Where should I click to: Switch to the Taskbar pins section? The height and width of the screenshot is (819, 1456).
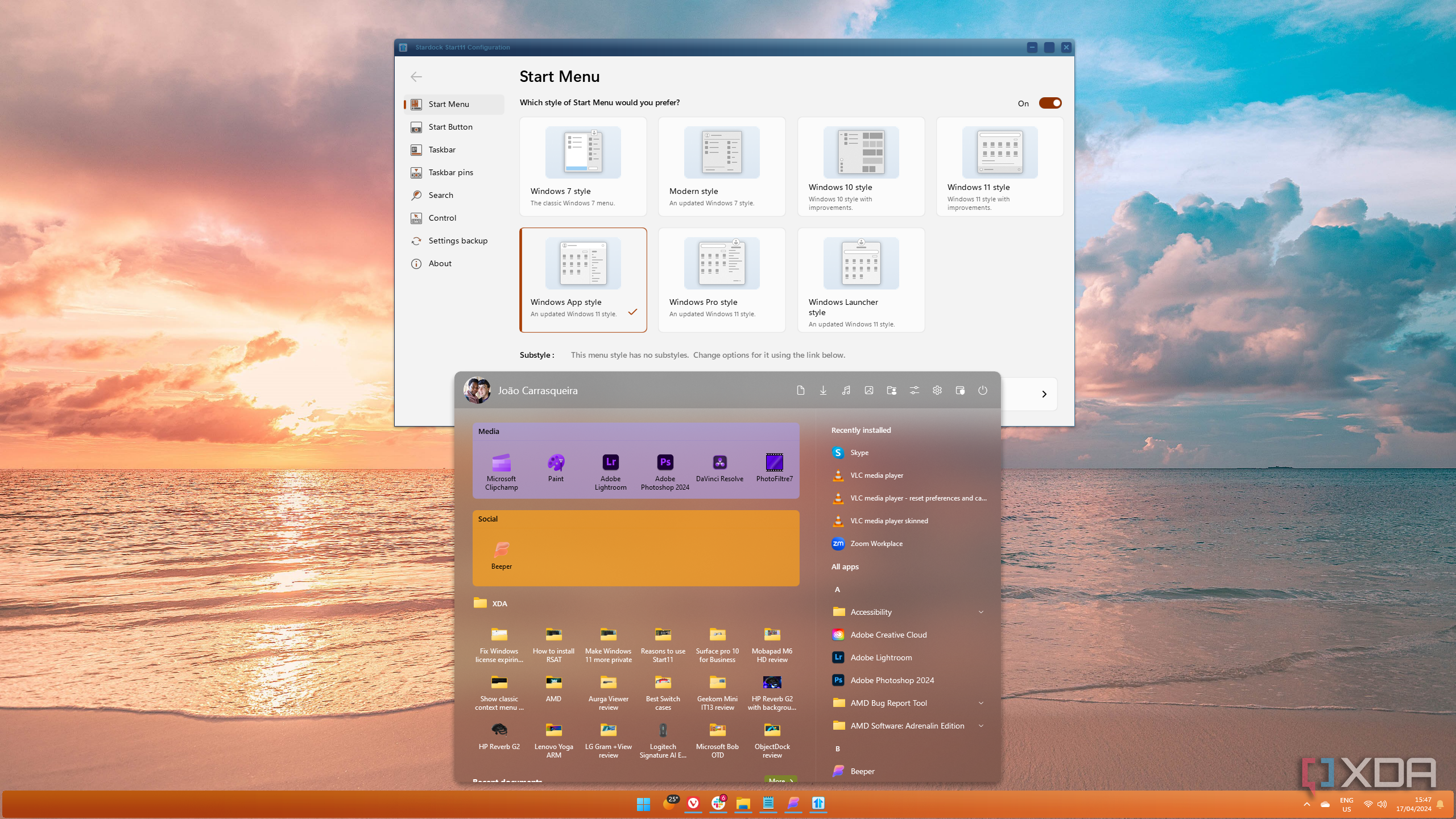pos(450,172)
